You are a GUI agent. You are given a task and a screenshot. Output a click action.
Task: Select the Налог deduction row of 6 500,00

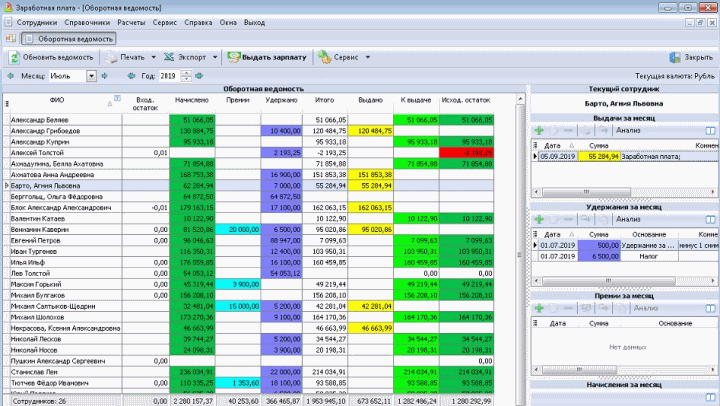point(626,256)
